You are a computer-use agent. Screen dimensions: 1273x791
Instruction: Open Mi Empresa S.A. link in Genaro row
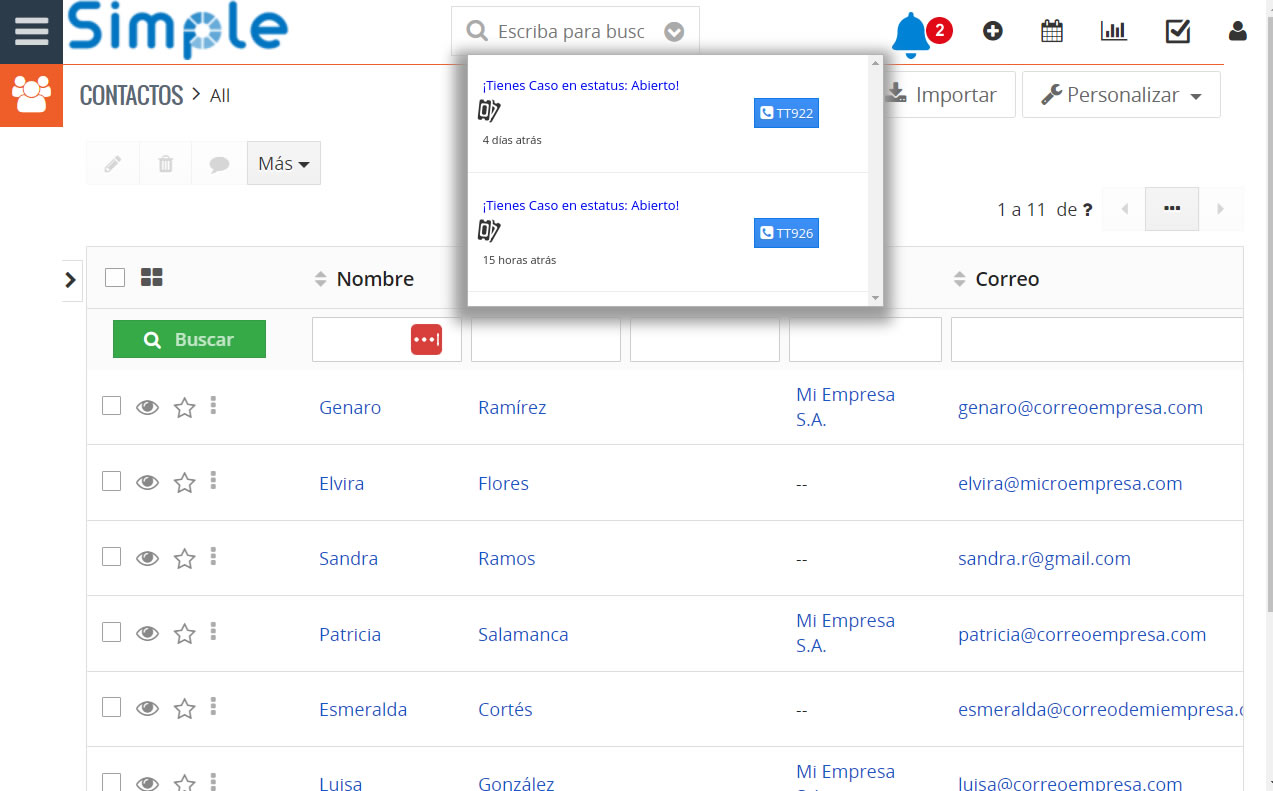tap(845, 407)
